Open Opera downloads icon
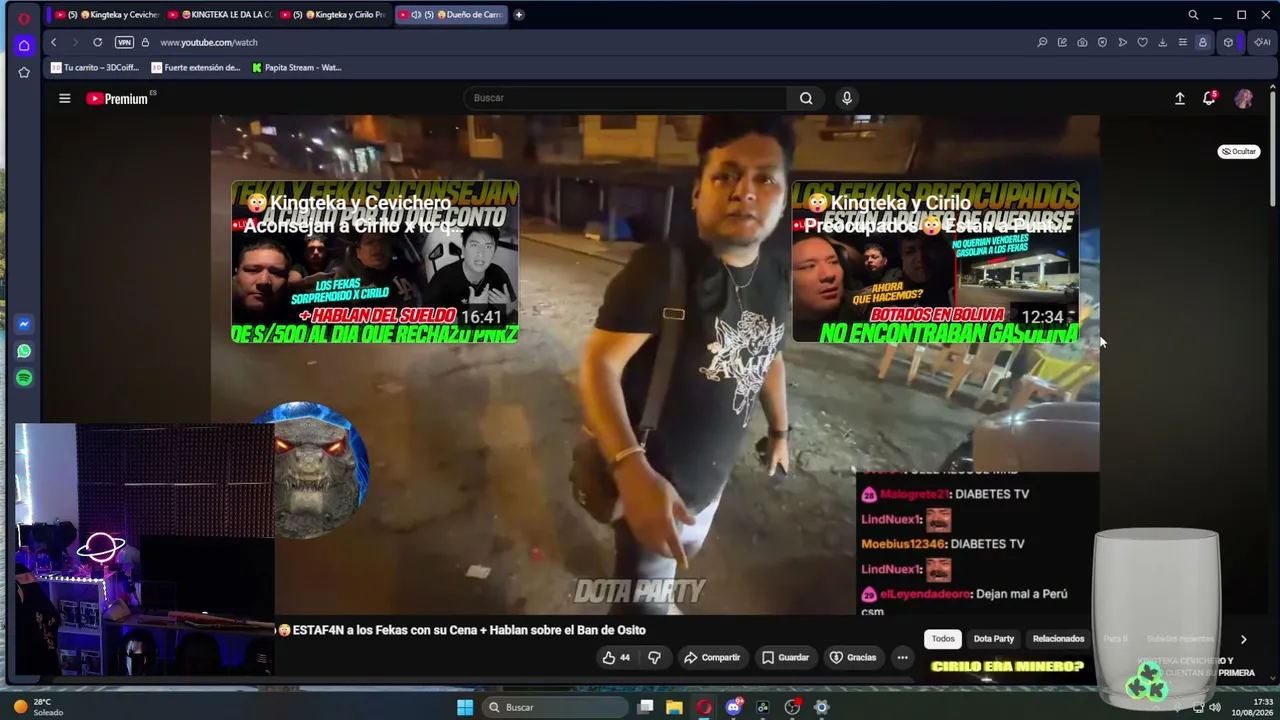The height and width of the screenshot is (720, 1280). click(x=1162, y=42)
